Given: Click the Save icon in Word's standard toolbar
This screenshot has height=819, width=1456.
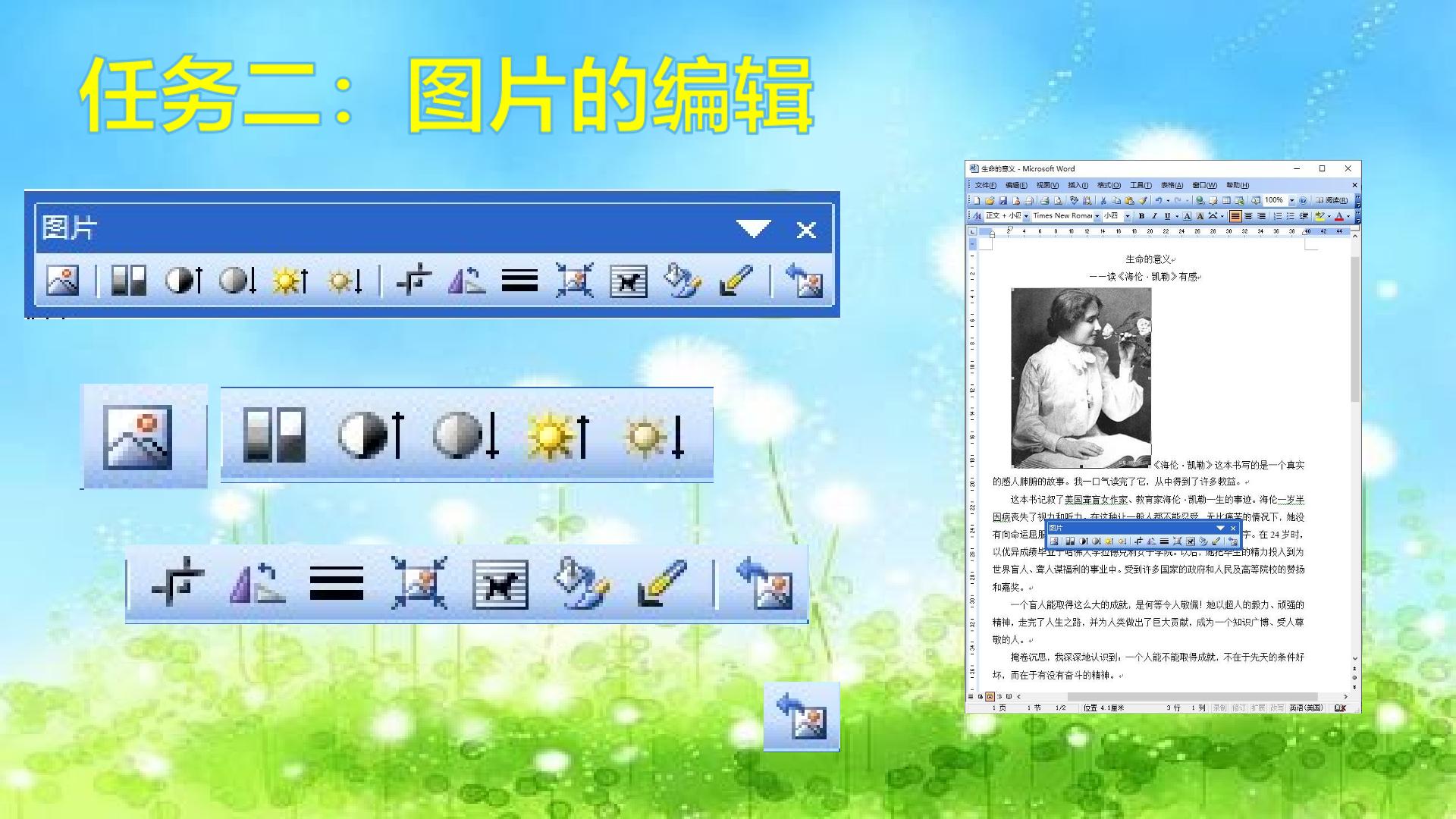Looking at the screenshot, I should pos(1003,200).
